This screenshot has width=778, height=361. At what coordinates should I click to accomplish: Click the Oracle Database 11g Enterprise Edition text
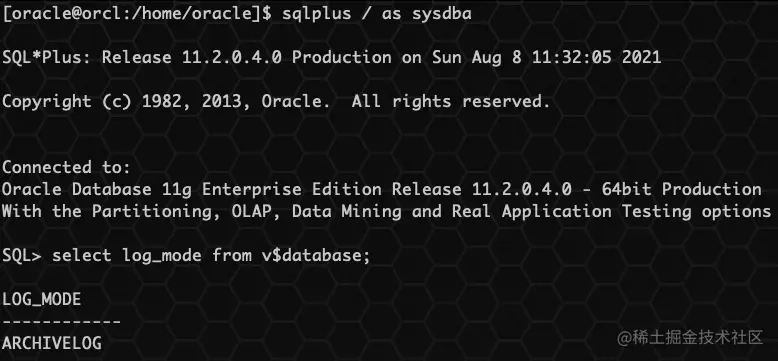tap(192, 189)
